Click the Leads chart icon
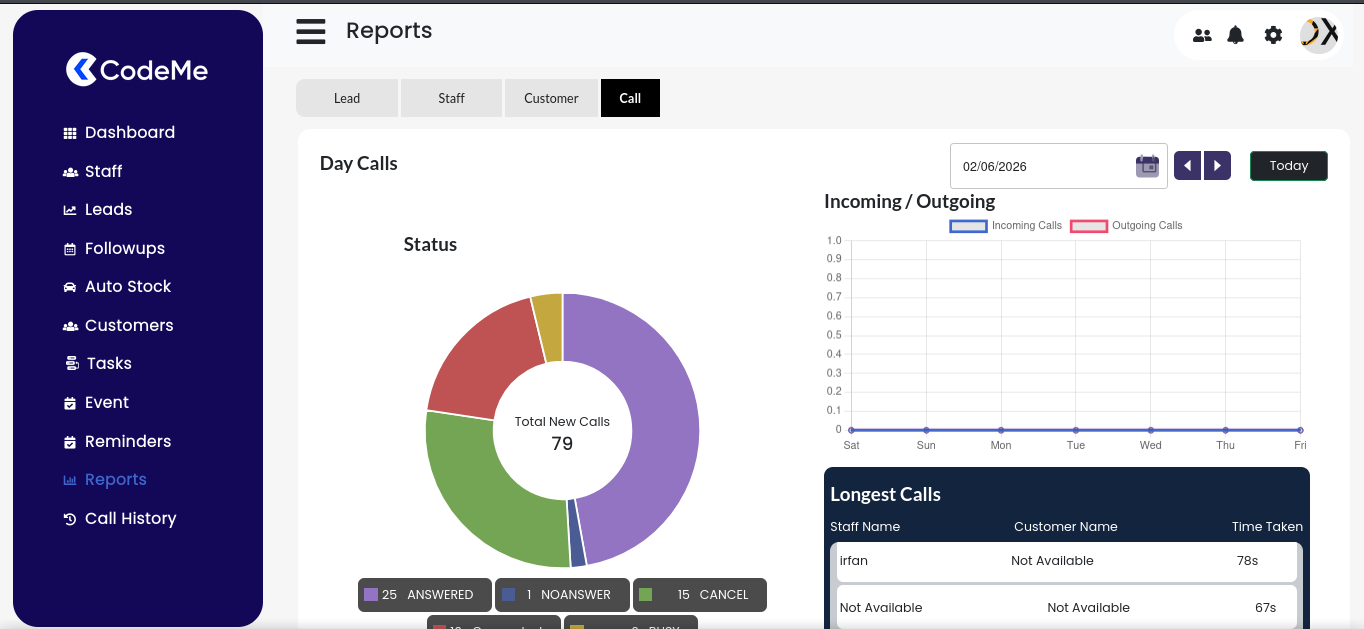The width and height of the screenshot is (1364, 629). pyautogui.click(x=70, y=210)
